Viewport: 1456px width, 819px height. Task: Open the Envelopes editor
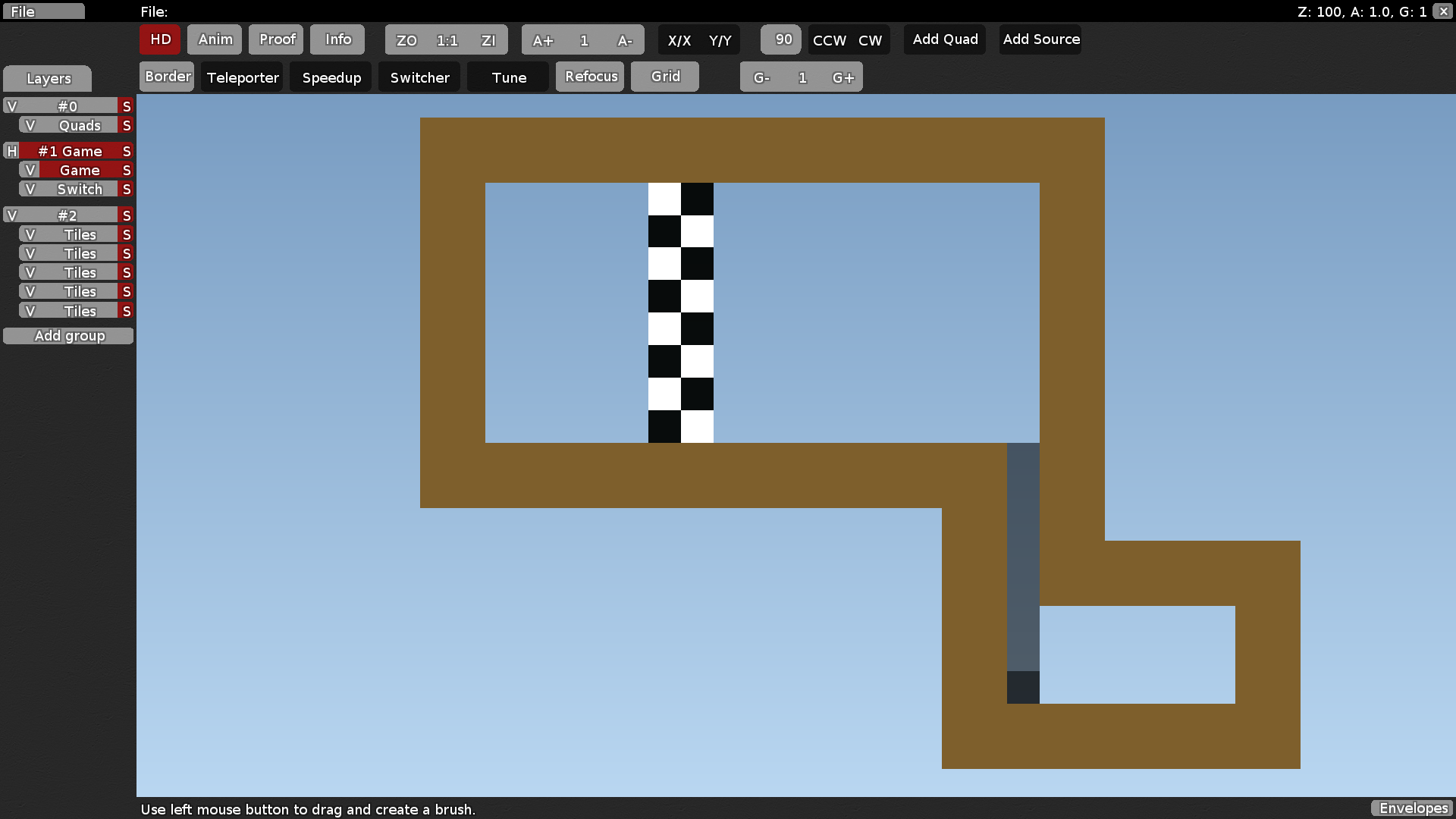click(x=1412, y=808)
